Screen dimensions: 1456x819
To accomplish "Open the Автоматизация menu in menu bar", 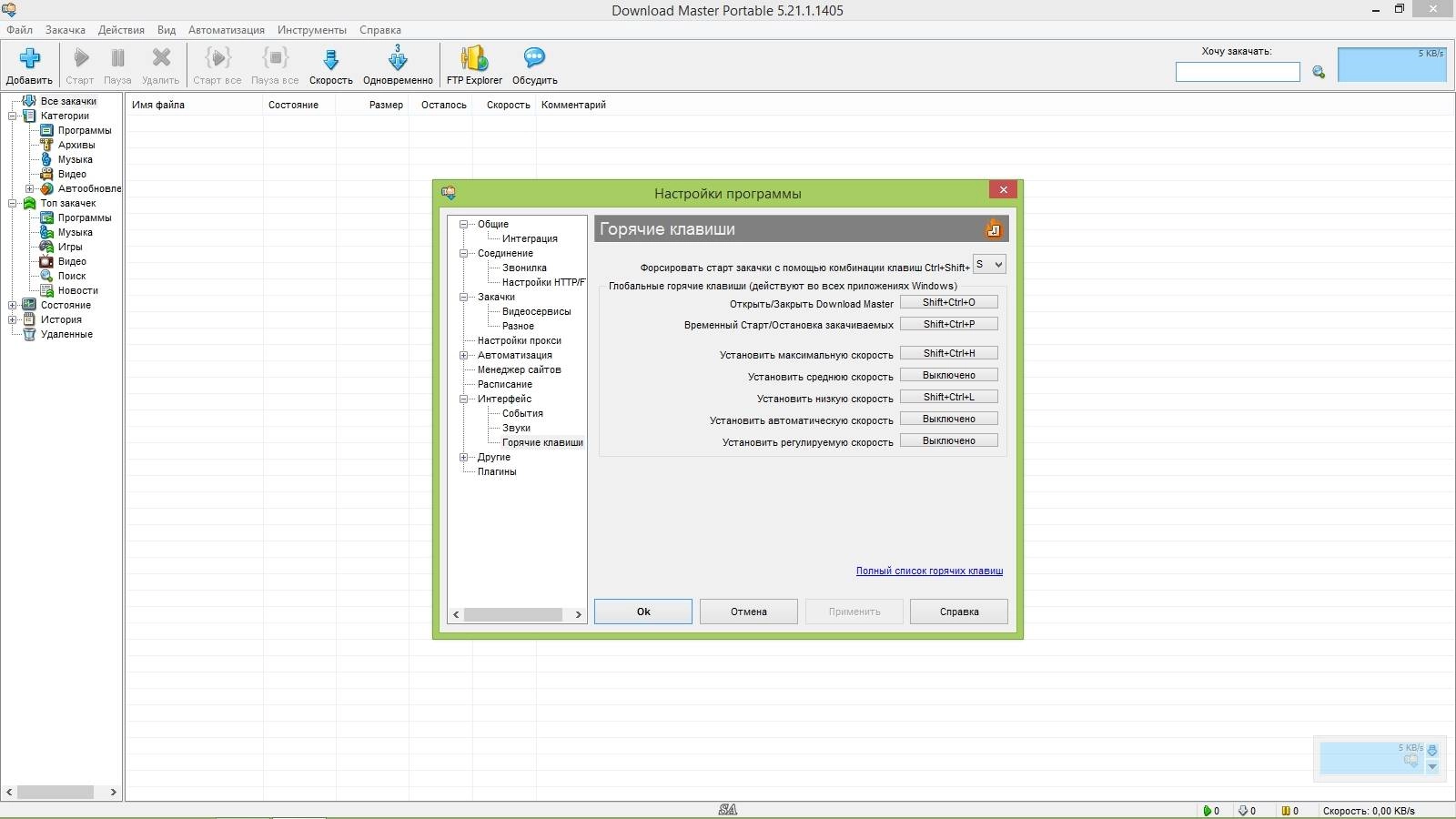I will click(227, 30).
